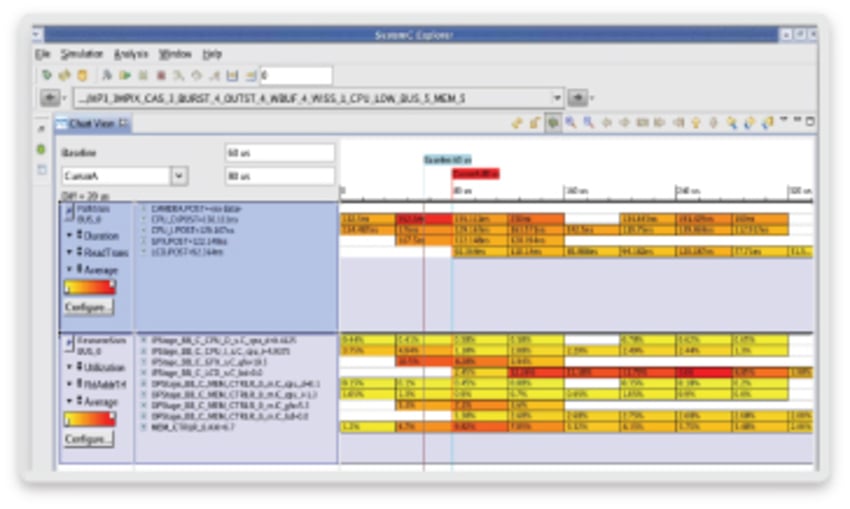Click the zoom out magnifier icon
Viewport: 850px width, 509px height.
click(x=588, y=122)
